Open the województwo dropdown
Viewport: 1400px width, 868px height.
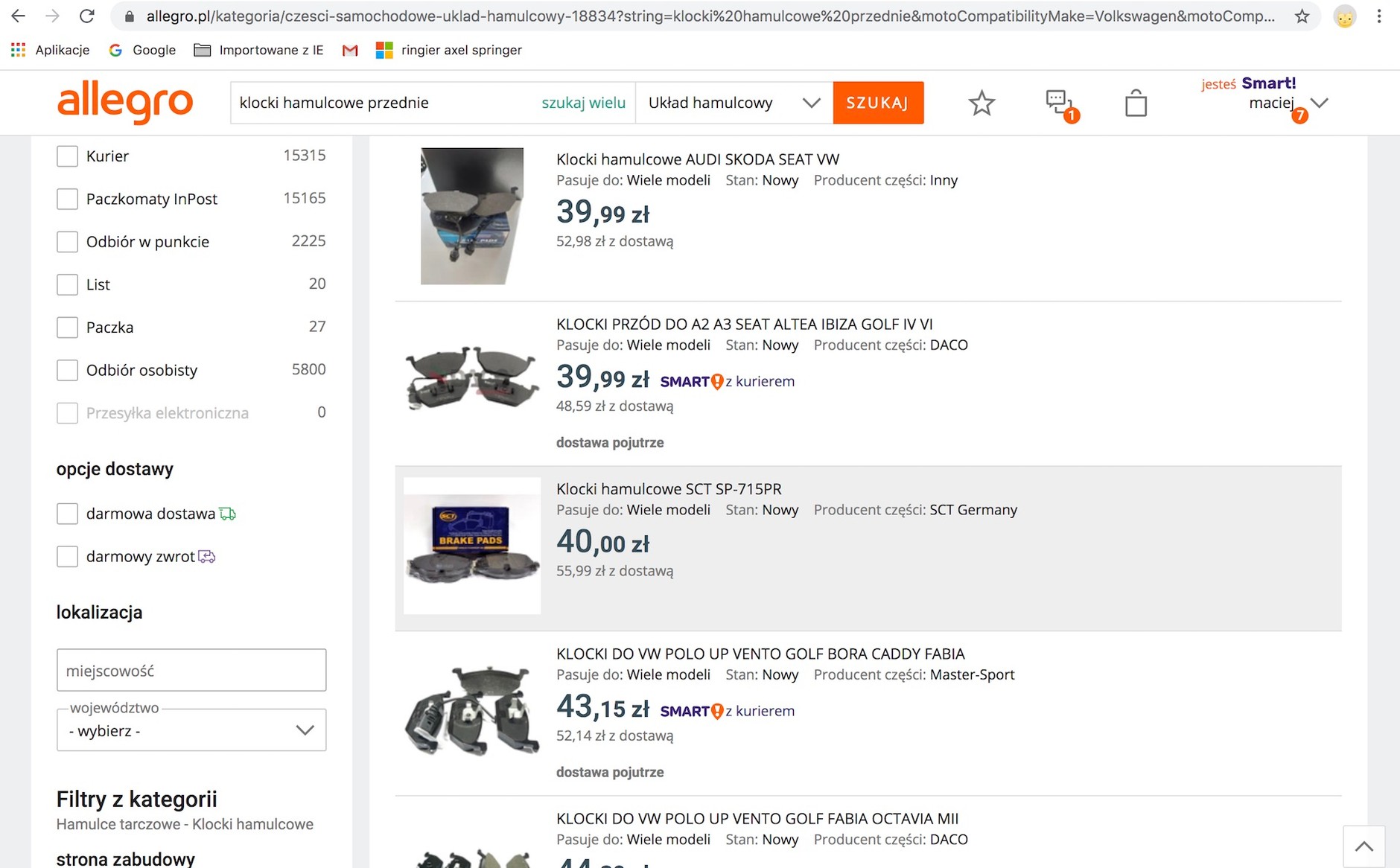tap(191, 730)
